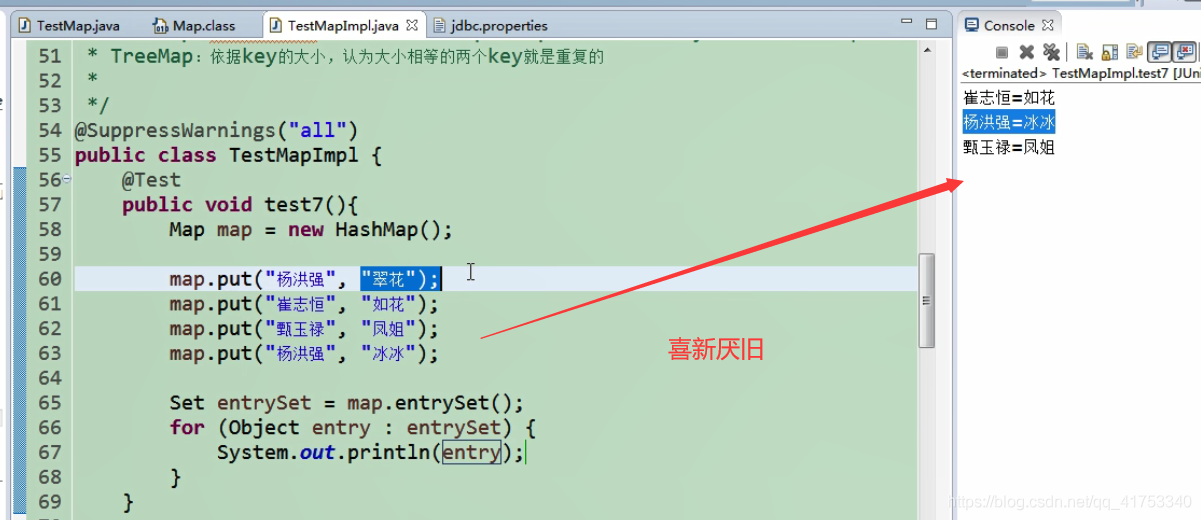
Task: Click System.out.println on line 67
Action: click(324, 452)
